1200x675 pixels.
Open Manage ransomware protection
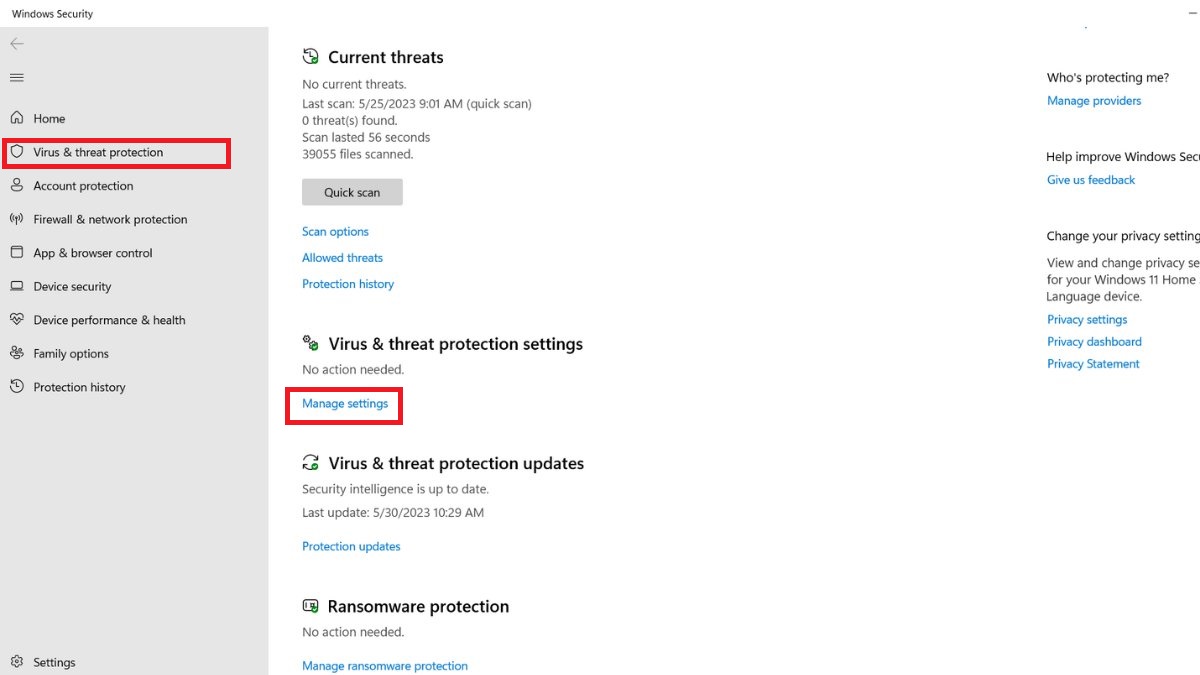tap(385, 665)
